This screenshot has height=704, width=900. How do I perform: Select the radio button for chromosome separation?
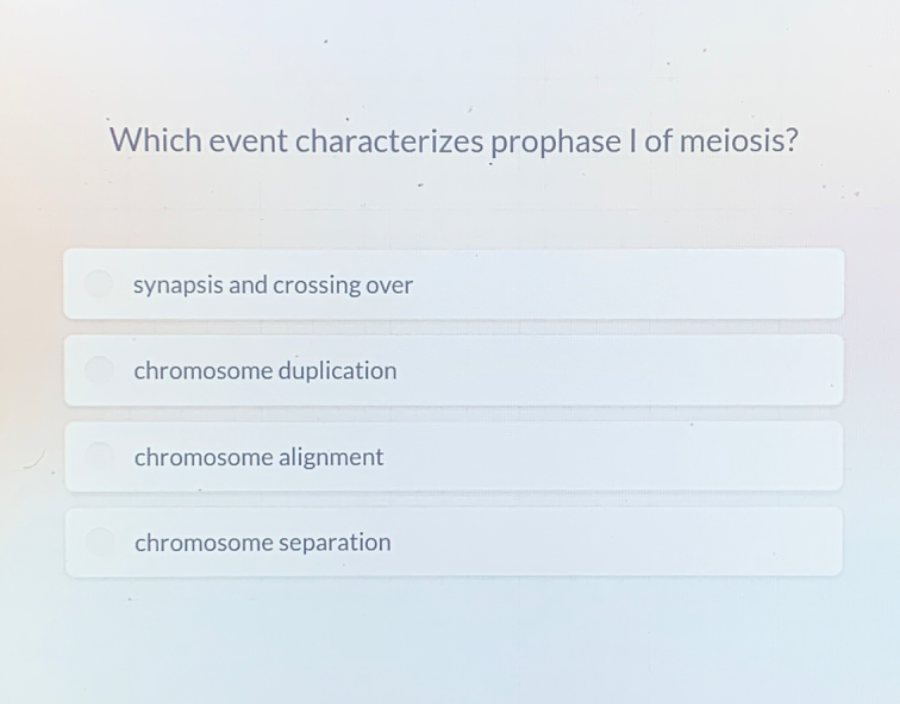[x=99, y=541]
